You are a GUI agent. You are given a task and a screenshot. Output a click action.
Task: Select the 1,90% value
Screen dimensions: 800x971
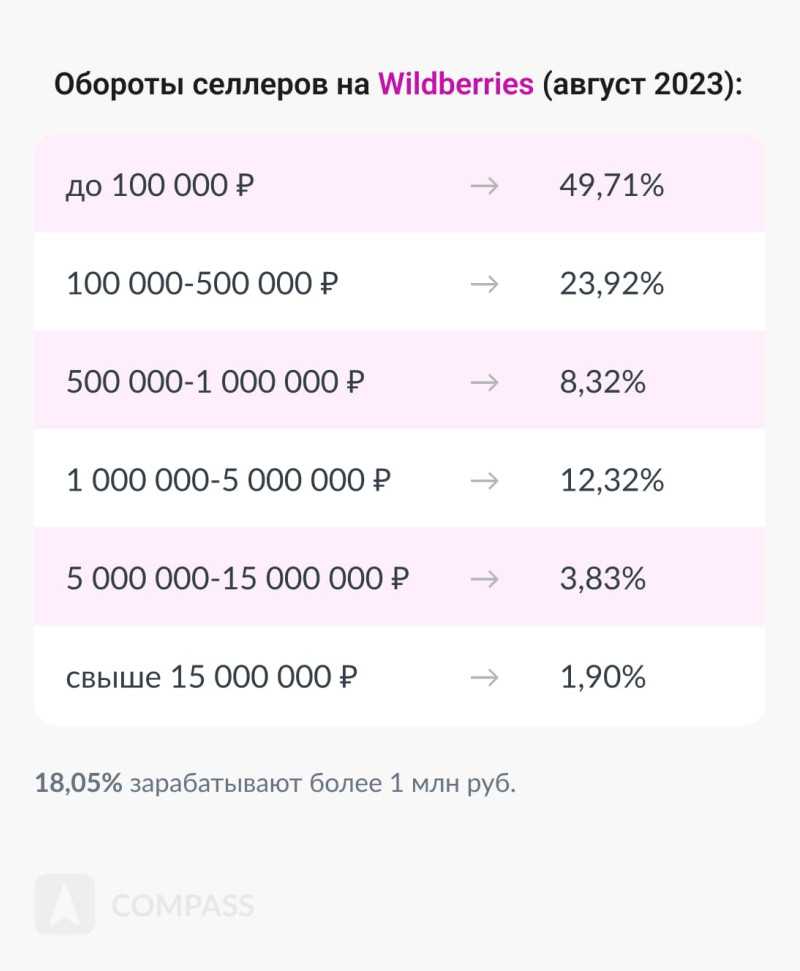pyautogui.click(x=602, y=677)
